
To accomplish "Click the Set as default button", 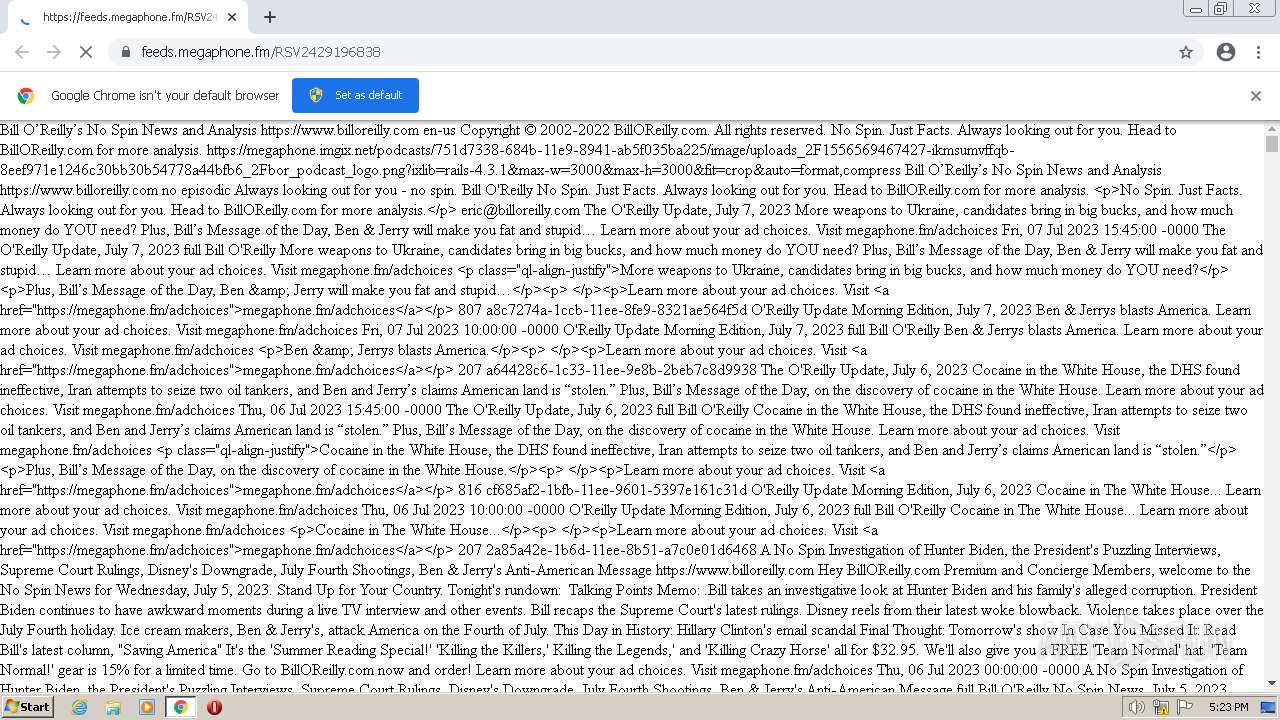I will click(355, 95).
